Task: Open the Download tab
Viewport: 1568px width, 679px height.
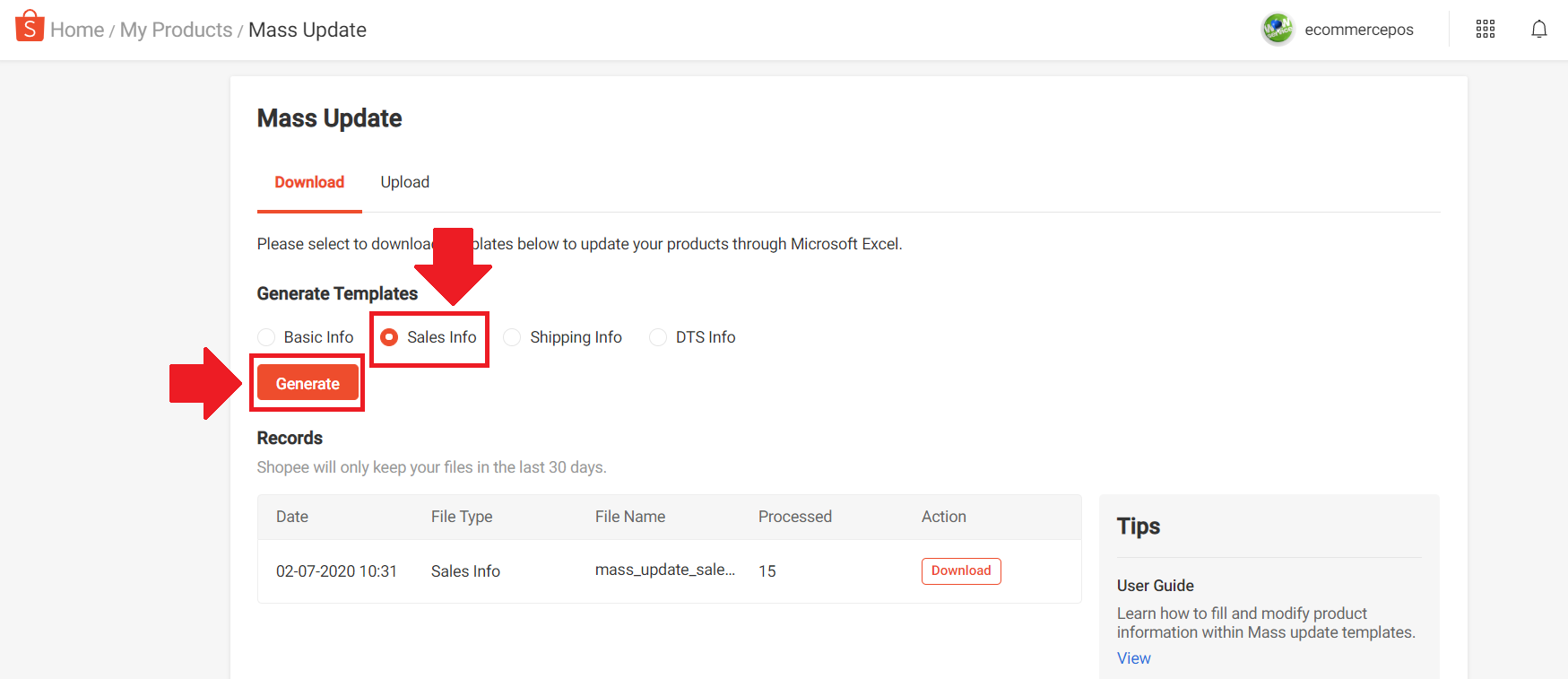Action: point(309,182)
